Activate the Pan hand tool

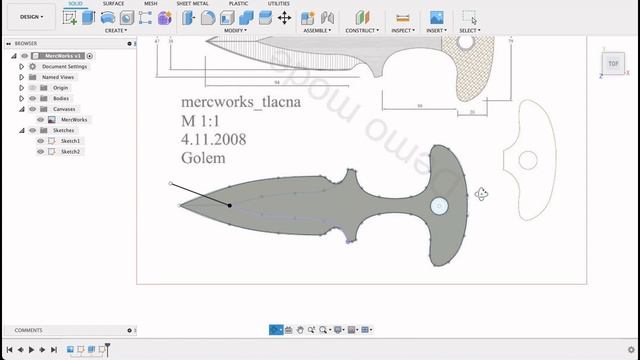click(300, 330)
